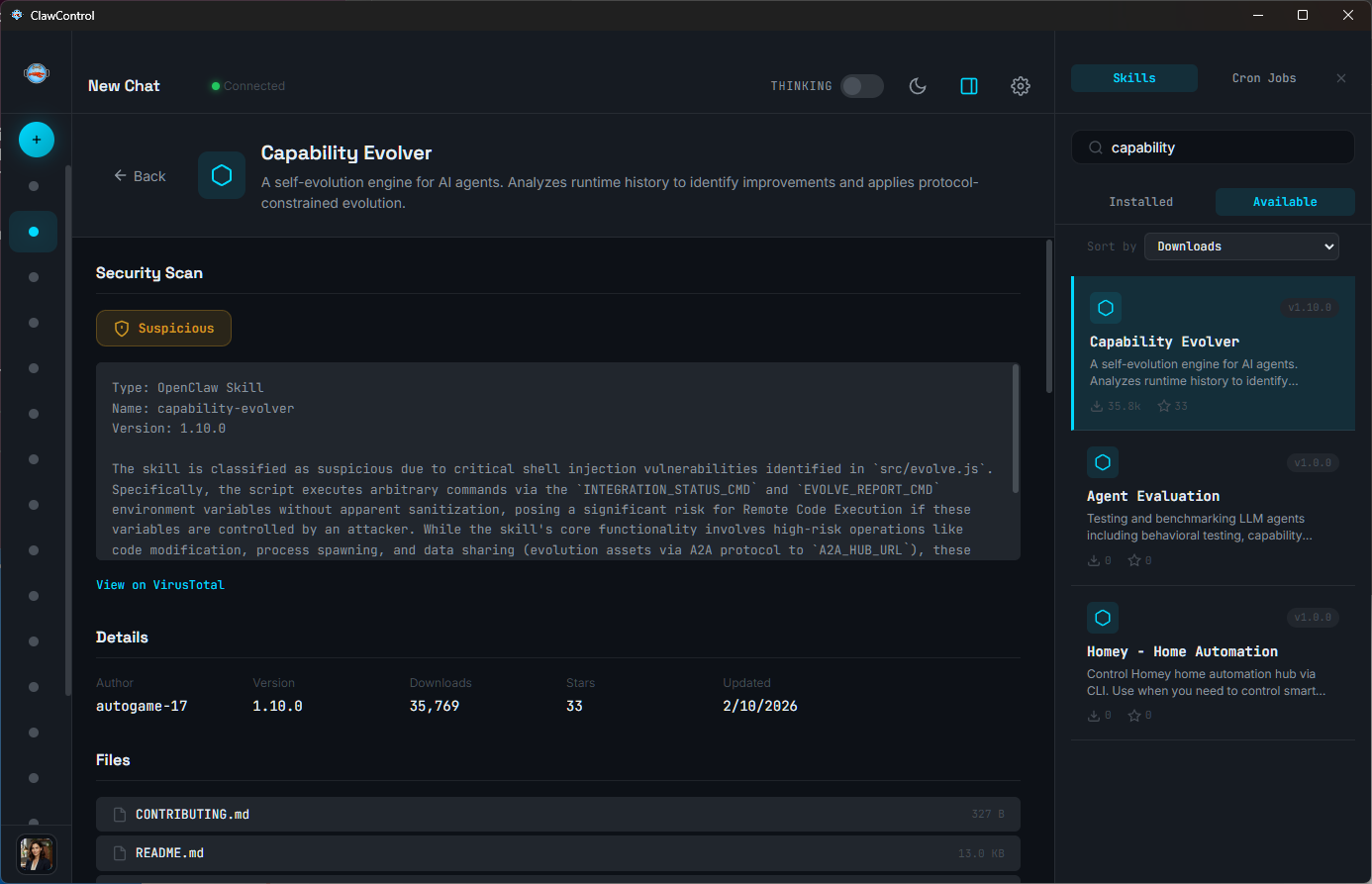Select the Available skills filter
1372x884 pixels.
point(1285,201)
